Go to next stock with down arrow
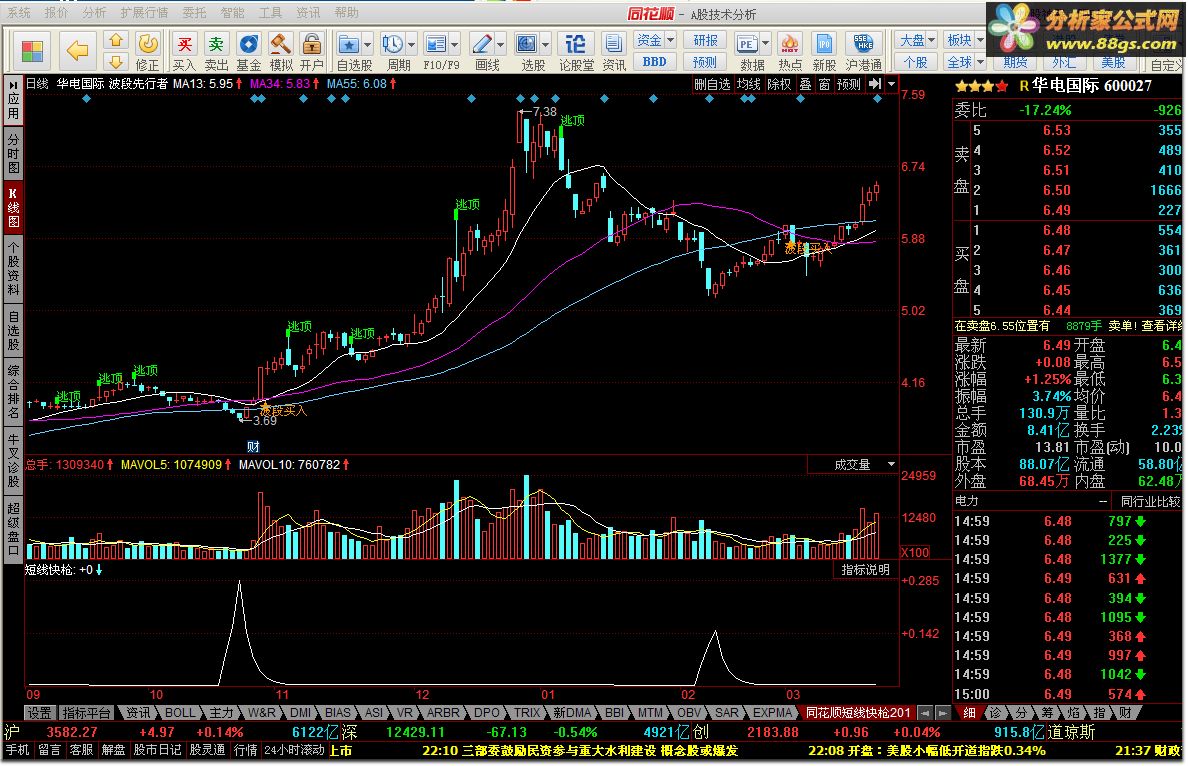Viewport: 1188px width, 766px height. (x=116, y=61)
